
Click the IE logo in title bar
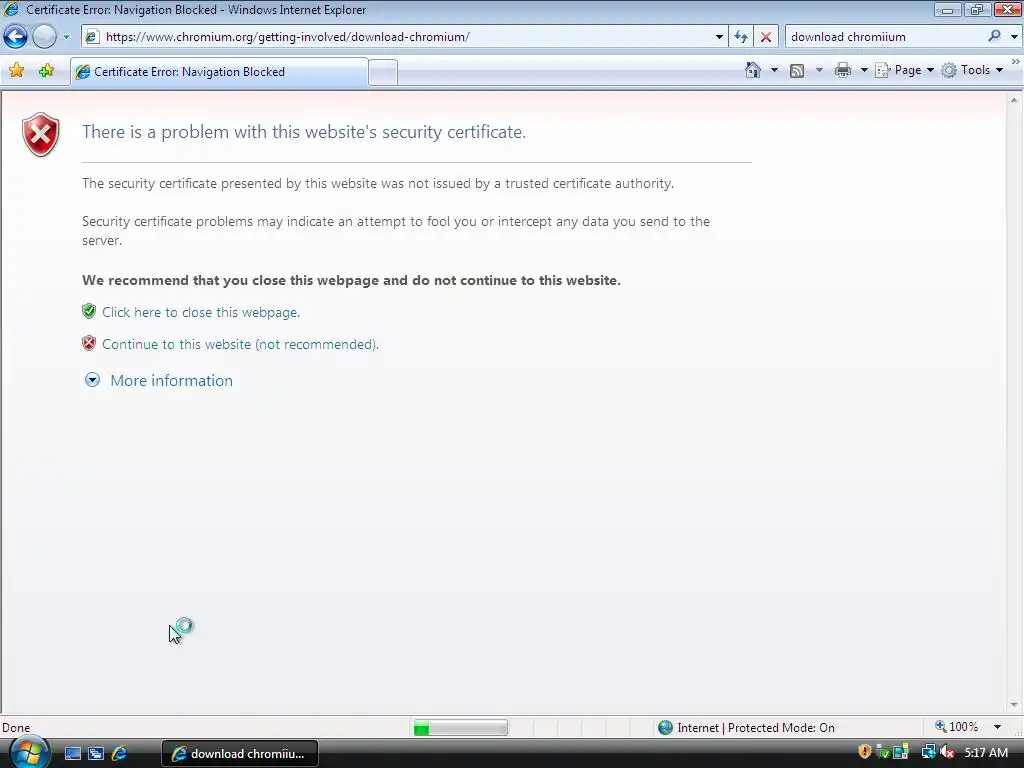[x=11, y=10]
